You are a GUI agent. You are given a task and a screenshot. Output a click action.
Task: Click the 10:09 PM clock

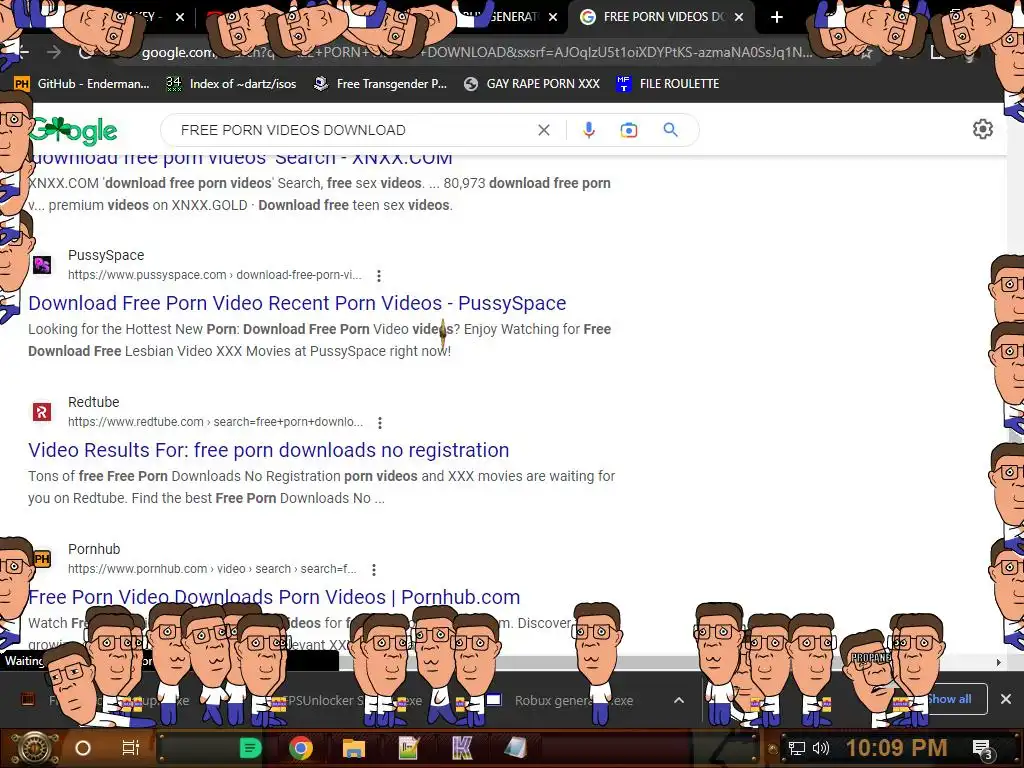click(896, 748)
